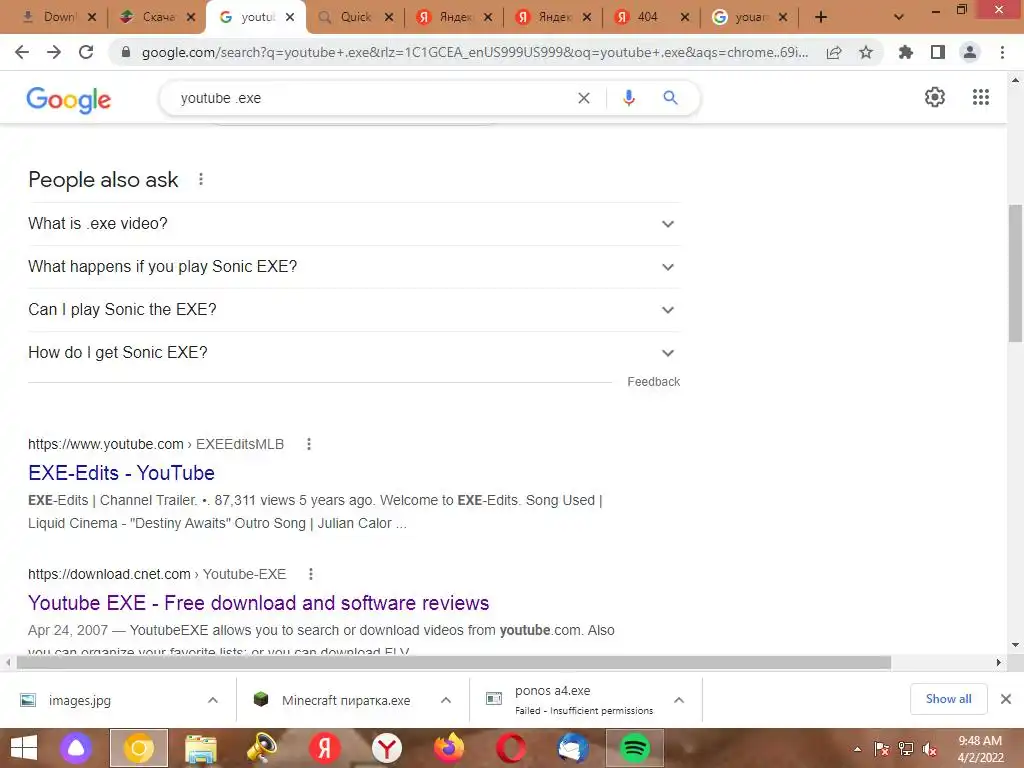Go back to the previous page
Screen dimensions: 1024x768
click(22, 52)
